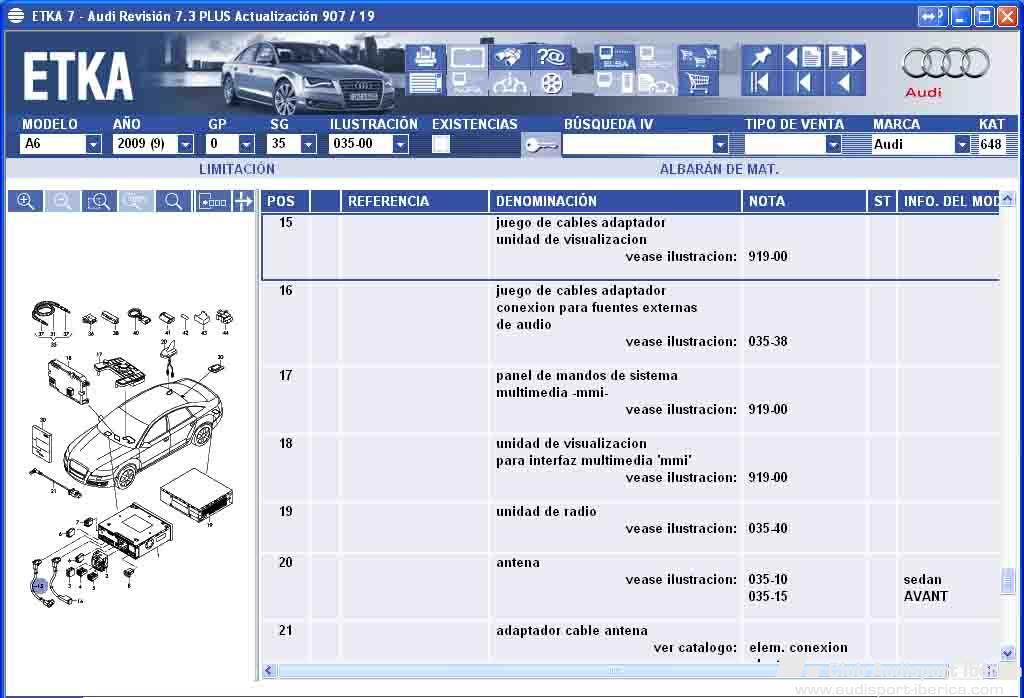Zoom in on the illustration
This screenshot has height=698, width=1024.
click(25, 201)
